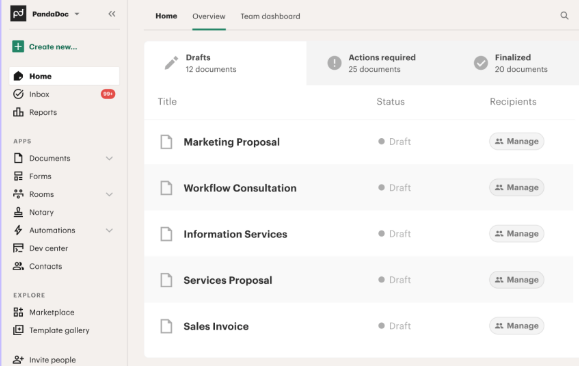Viewport: 579px width, 366px height.
Task: Click the Invite people icon
Action: coord(18,360)
